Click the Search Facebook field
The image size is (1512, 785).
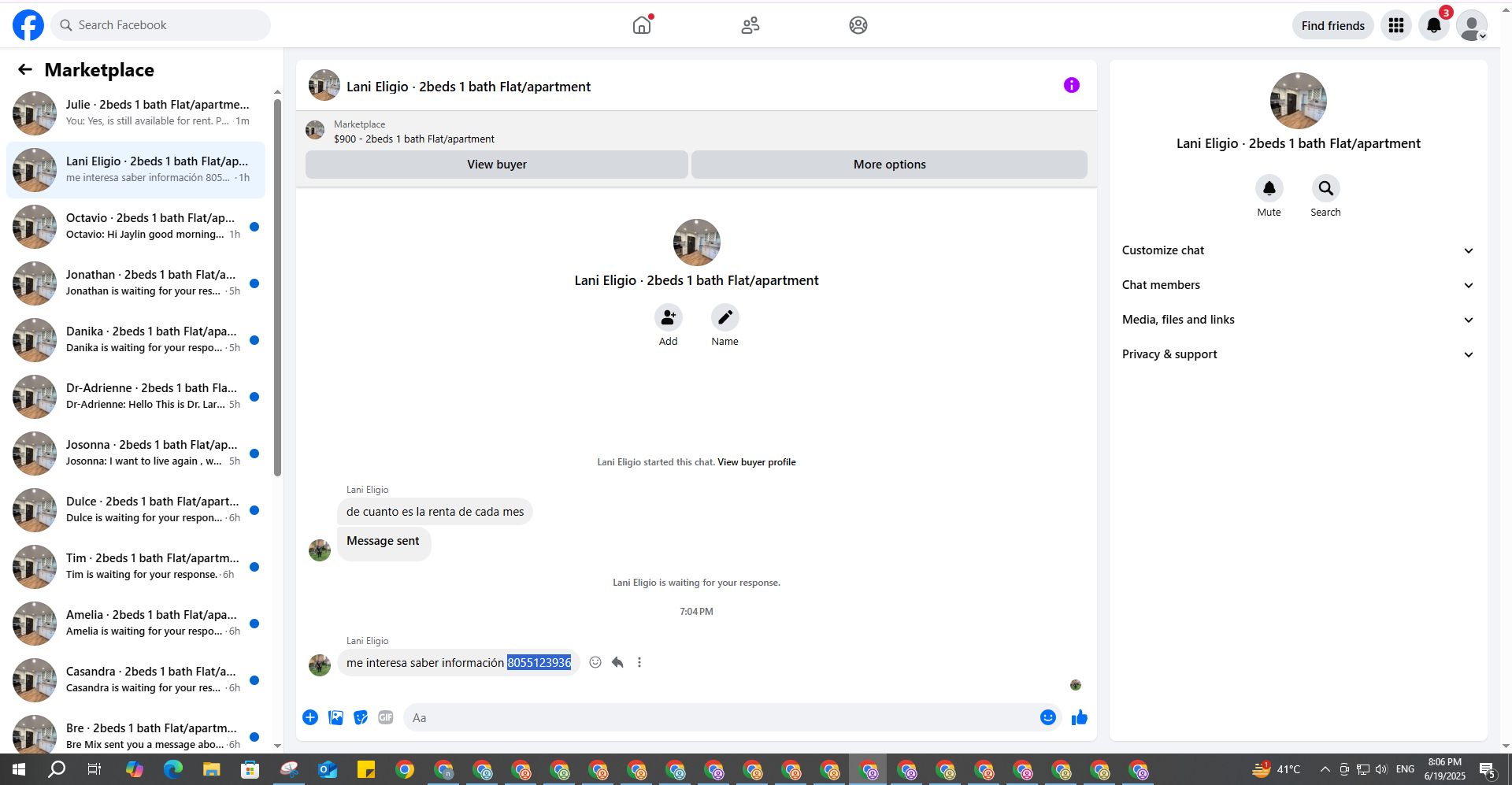pos(161,25)
